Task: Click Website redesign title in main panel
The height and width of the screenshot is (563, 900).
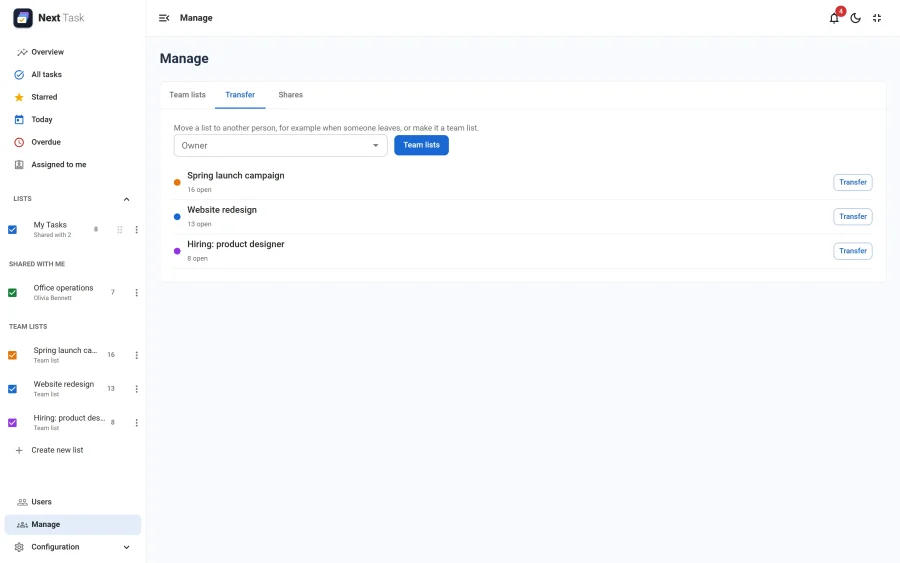Action: pos(222,210)
